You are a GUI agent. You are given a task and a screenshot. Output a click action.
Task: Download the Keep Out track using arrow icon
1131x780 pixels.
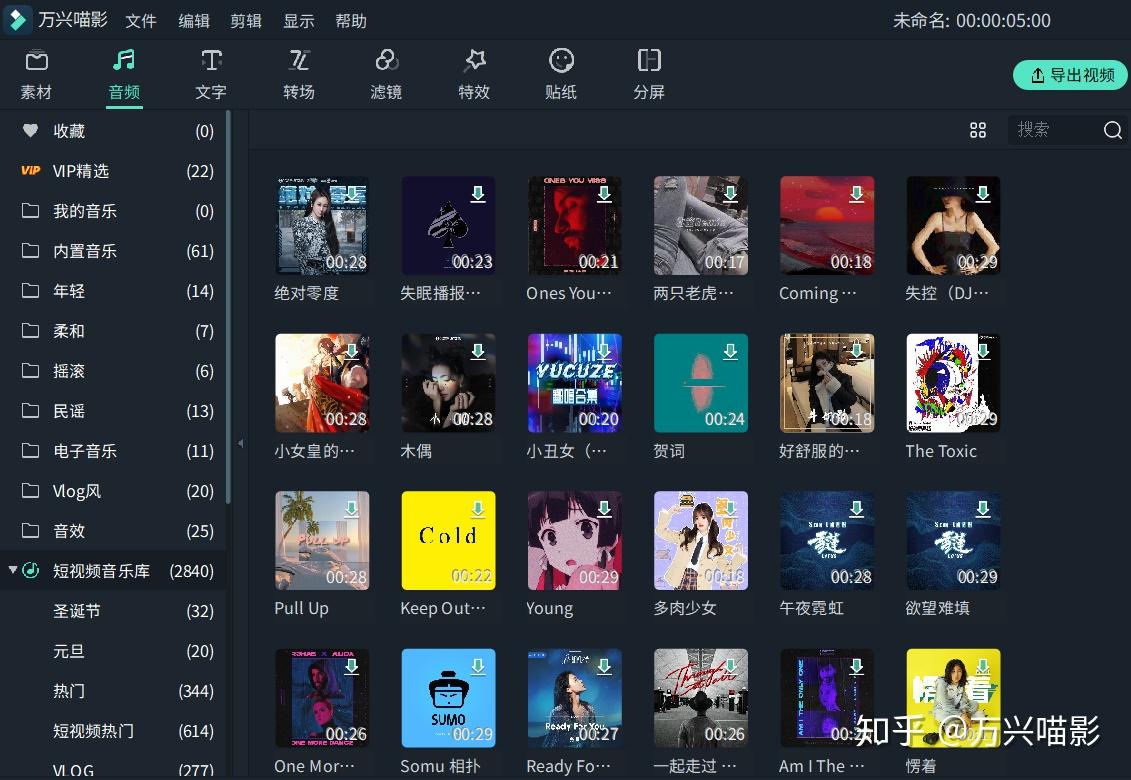pos(478,509)
